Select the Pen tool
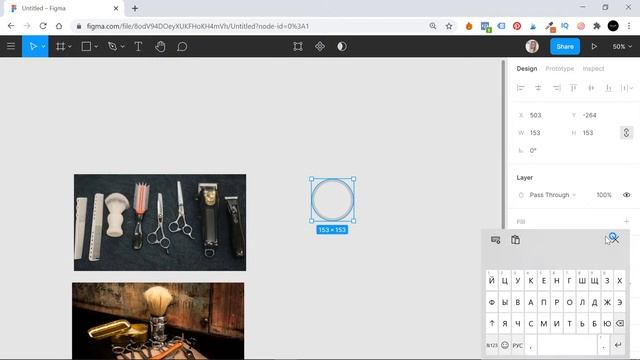640x360 pixels. tap(112, 47)
